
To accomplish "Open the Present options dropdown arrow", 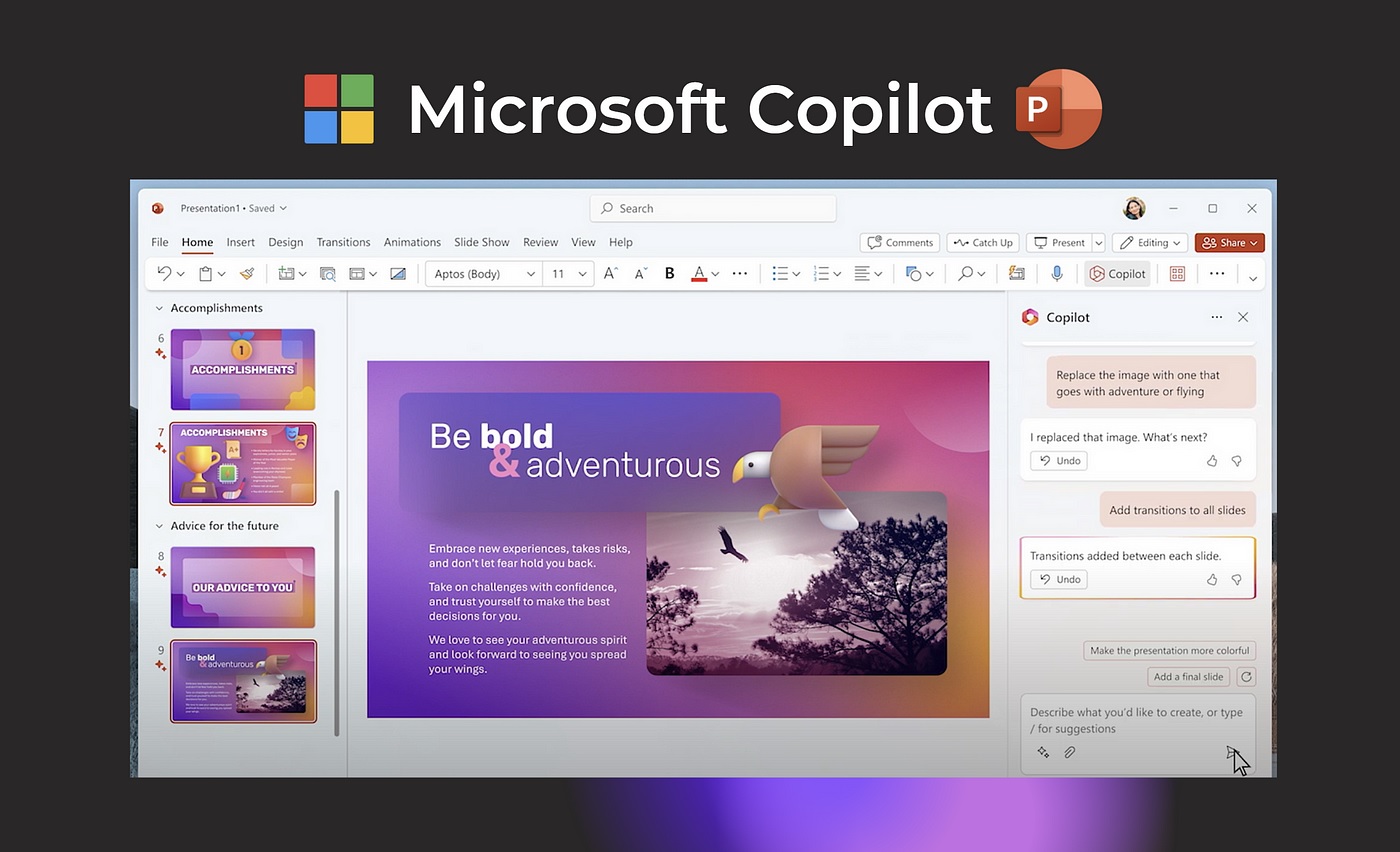I will pos(1098,242).
